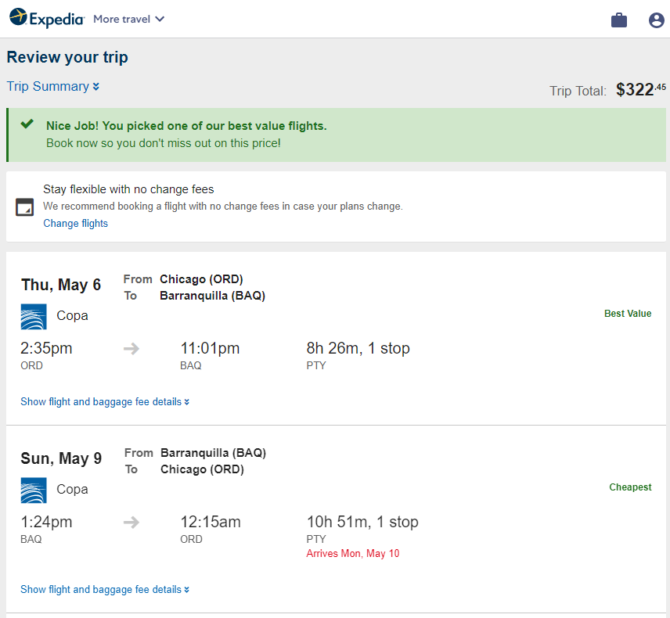Click the Expedia logo

pyautogui.click(x=47, y=18)
